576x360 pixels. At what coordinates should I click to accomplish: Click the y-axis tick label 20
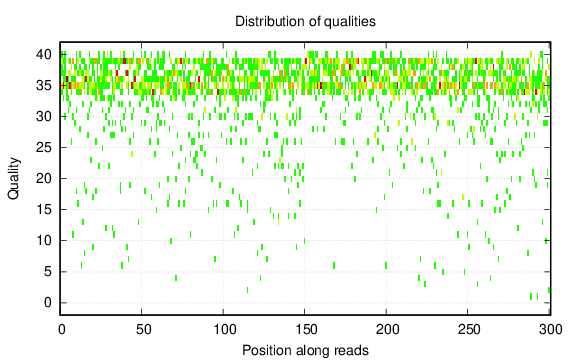[x=44, y=179]
